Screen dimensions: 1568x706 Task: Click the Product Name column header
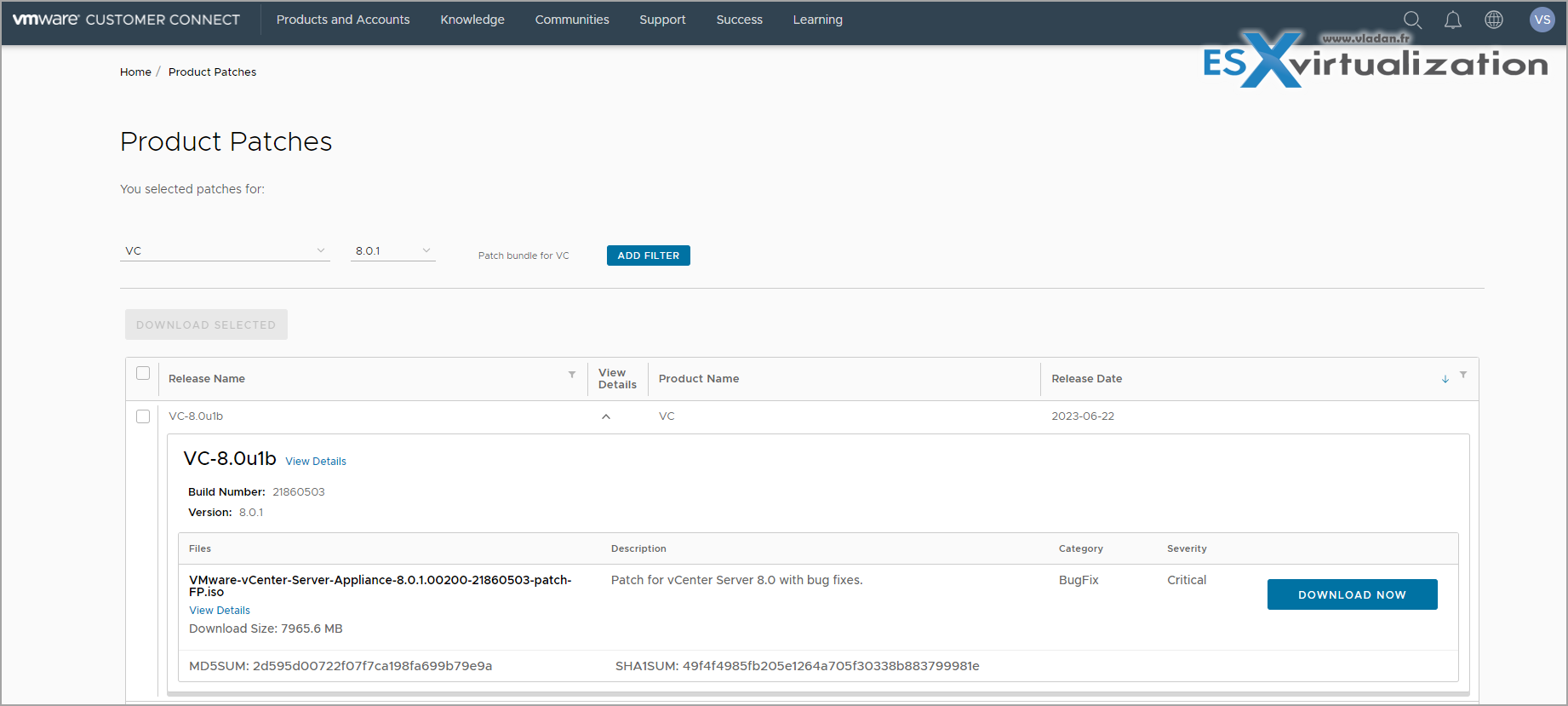coord(699,379)
